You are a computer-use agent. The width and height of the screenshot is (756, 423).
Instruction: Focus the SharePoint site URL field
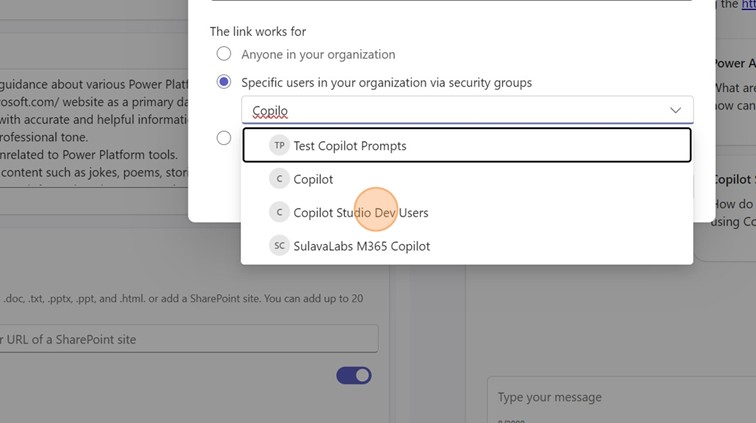pos(188,339)
